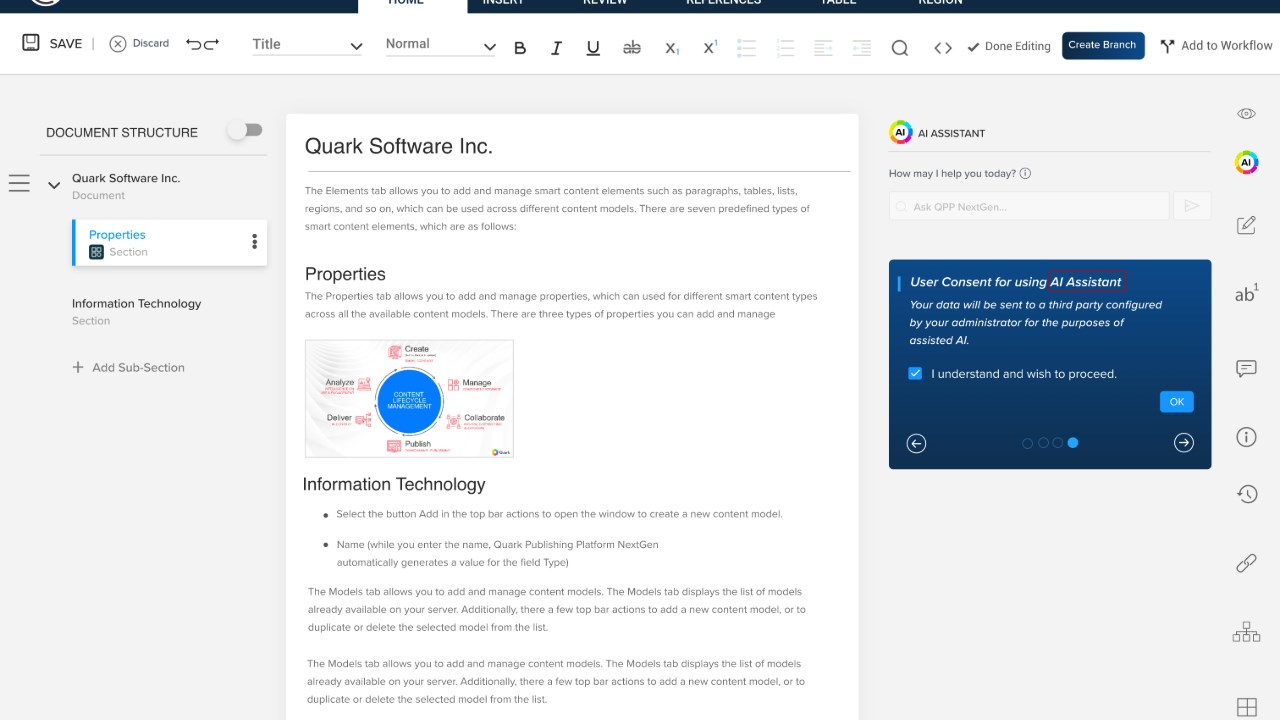Viewport: 1280px width, 720px height.
Task: Open the search magnifier tool
Action: tap(900, 47)
